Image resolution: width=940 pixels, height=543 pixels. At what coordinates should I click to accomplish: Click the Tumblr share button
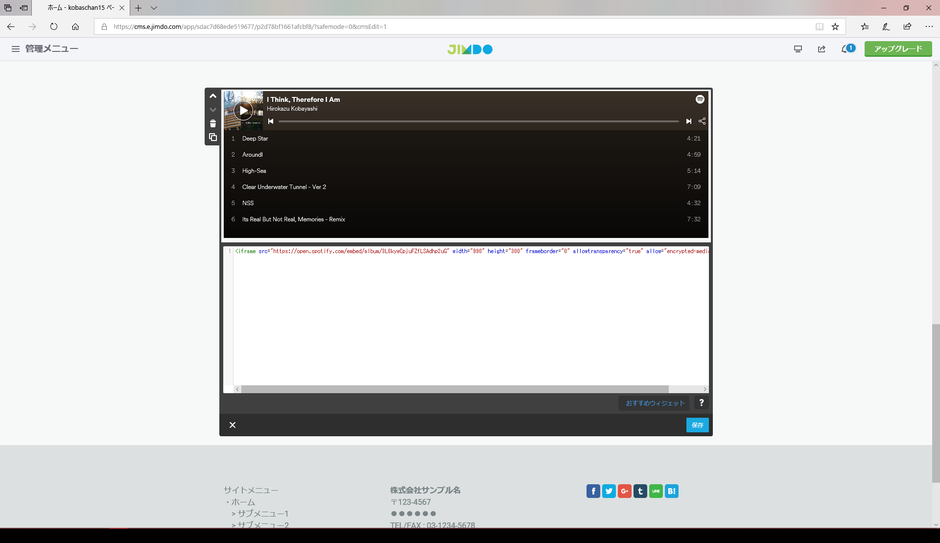coord(640,491)
